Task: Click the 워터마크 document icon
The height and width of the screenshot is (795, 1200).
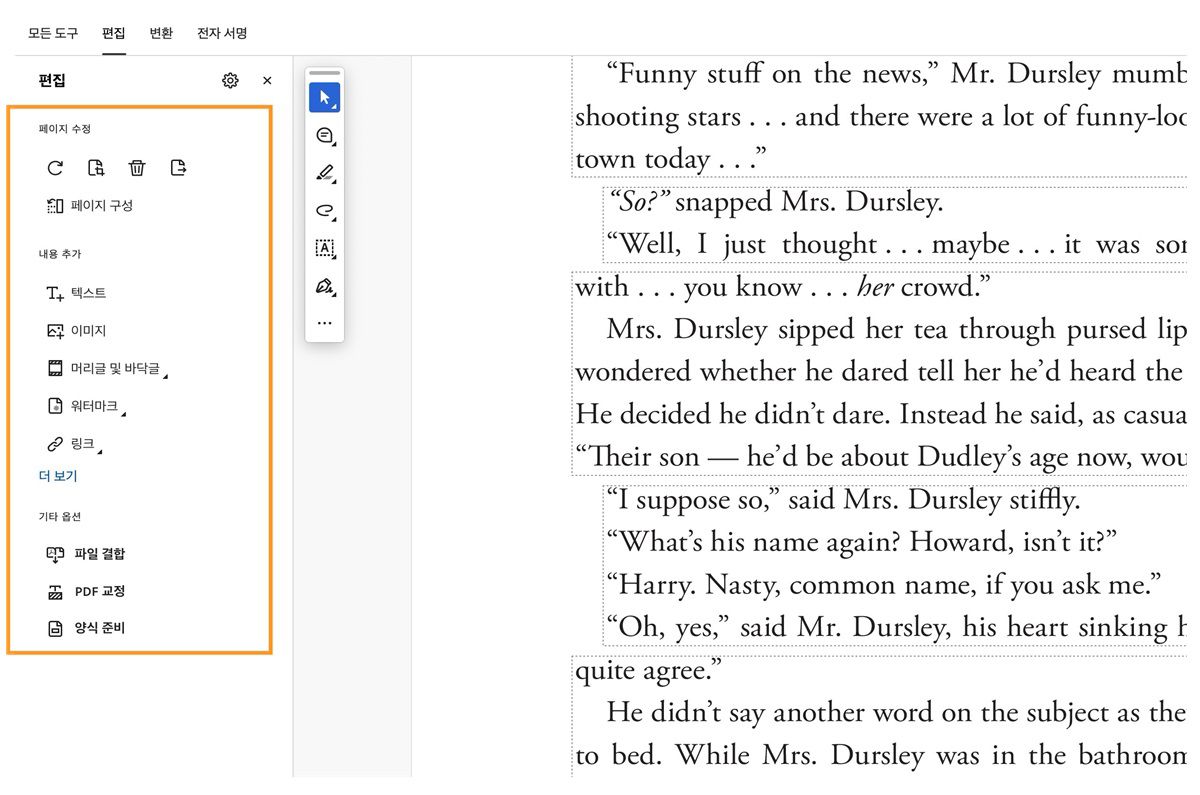Action: 55,406
